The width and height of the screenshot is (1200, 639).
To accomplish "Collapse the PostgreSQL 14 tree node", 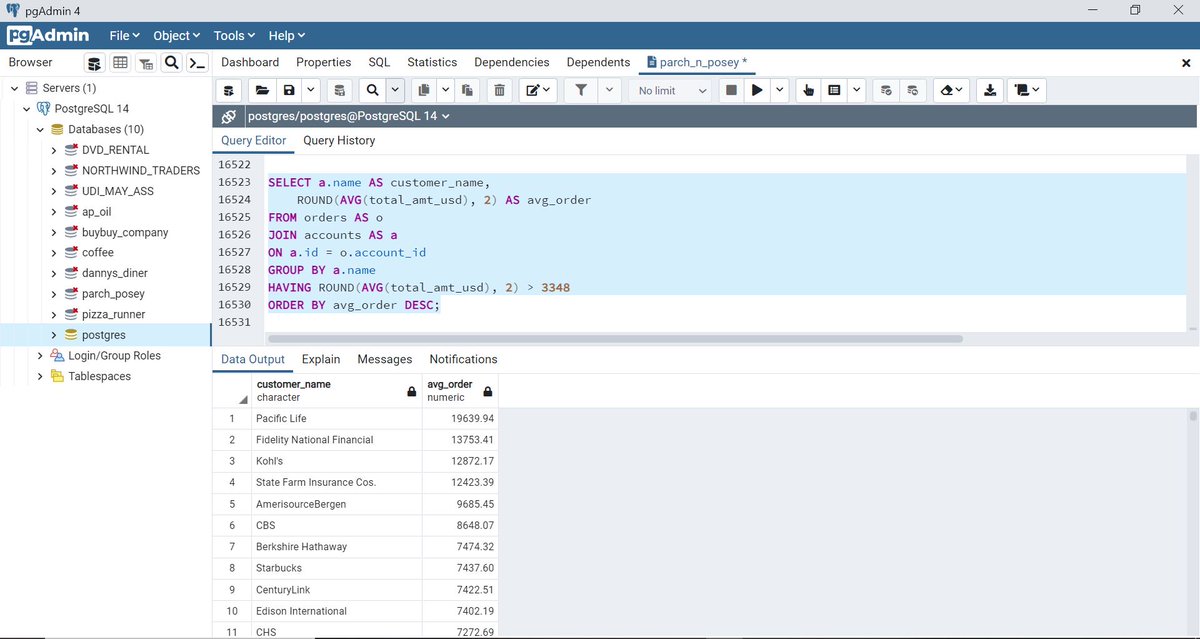I will (27, 109).
